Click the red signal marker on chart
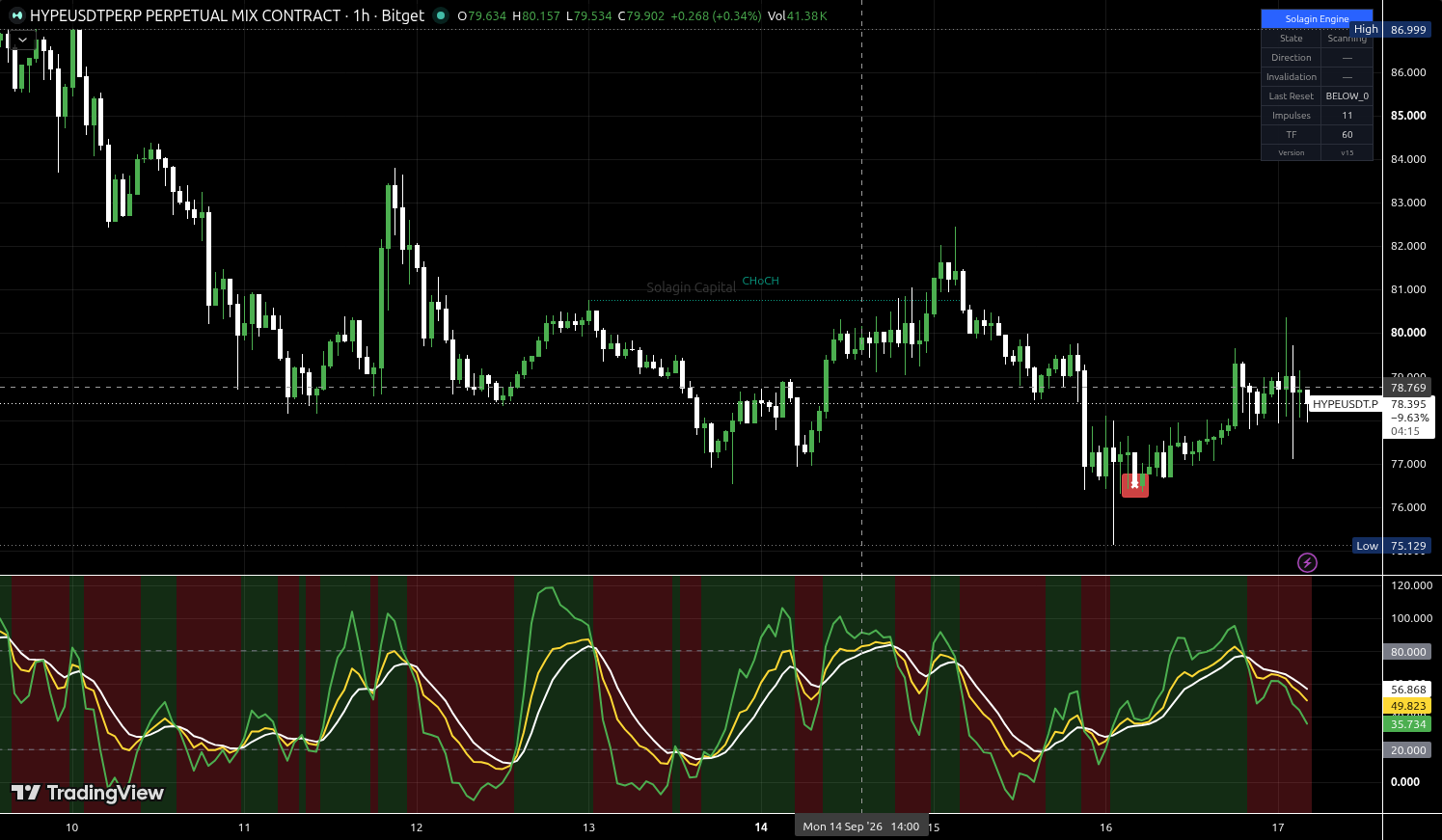This screenshot has height=840, width=1442. click(x=1135, y=484)
